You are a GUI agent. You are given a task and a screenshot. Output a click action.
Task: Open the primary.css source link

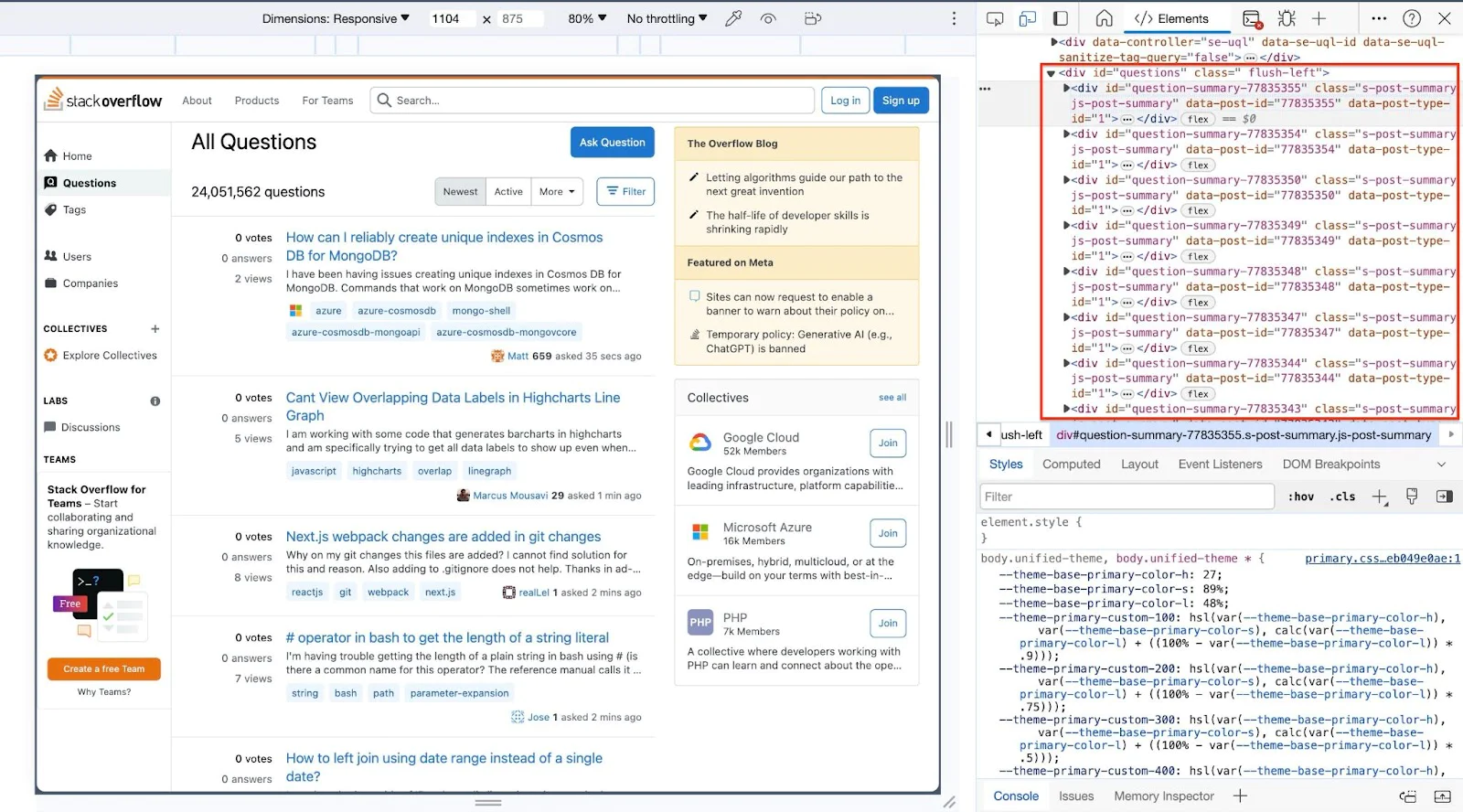[x=1383, y=559]
